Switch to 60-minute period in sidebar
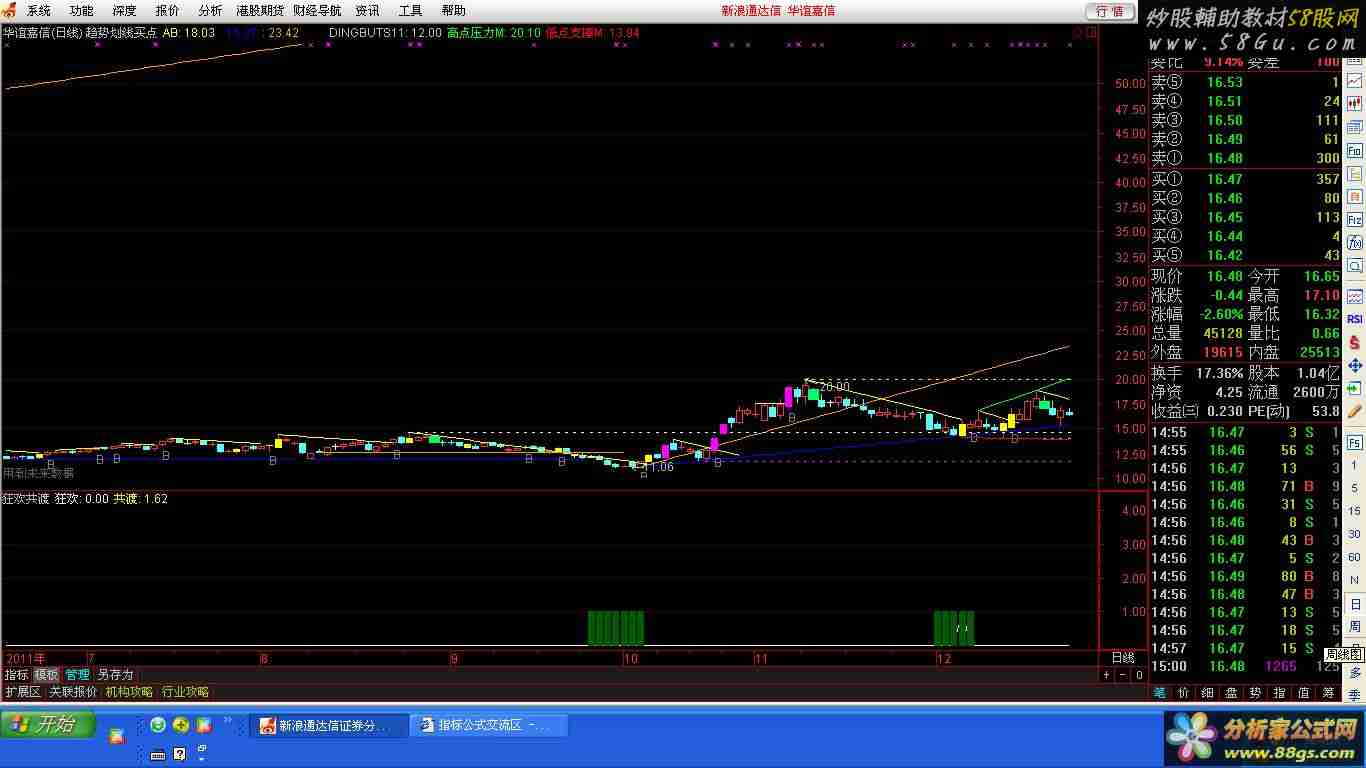 pos(1355,558)
